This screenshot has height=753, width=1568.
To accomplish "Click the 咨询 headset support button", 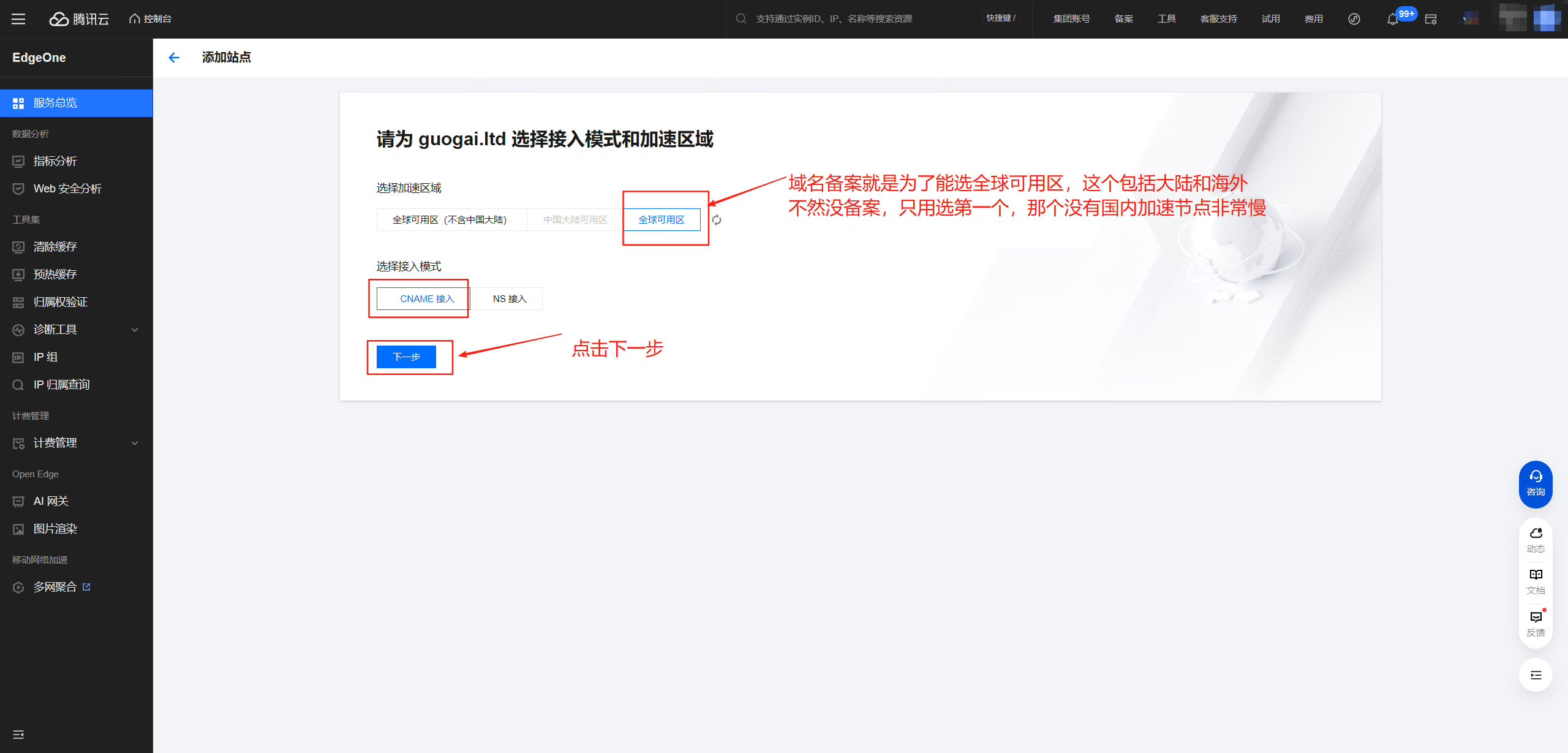I will [1536, 483].
